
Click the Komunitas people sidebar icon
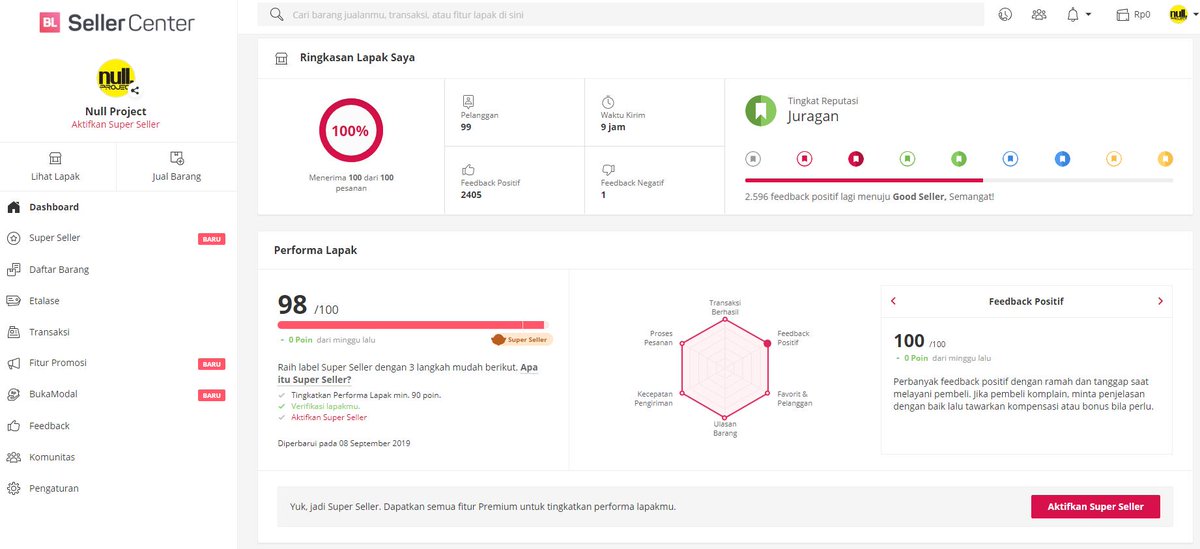(13, 457)
